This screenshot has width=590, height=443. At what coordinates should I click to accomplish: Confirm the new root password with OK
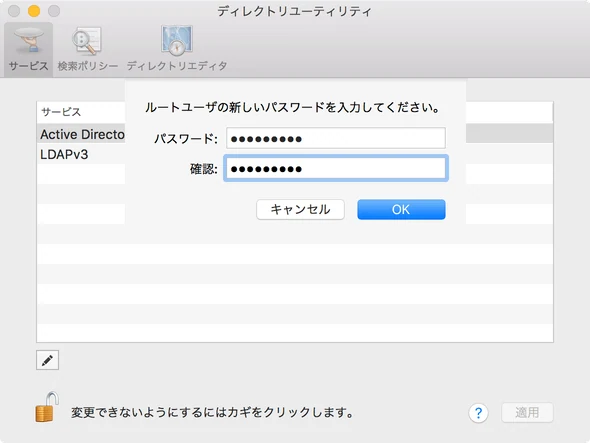click(401, 209)
